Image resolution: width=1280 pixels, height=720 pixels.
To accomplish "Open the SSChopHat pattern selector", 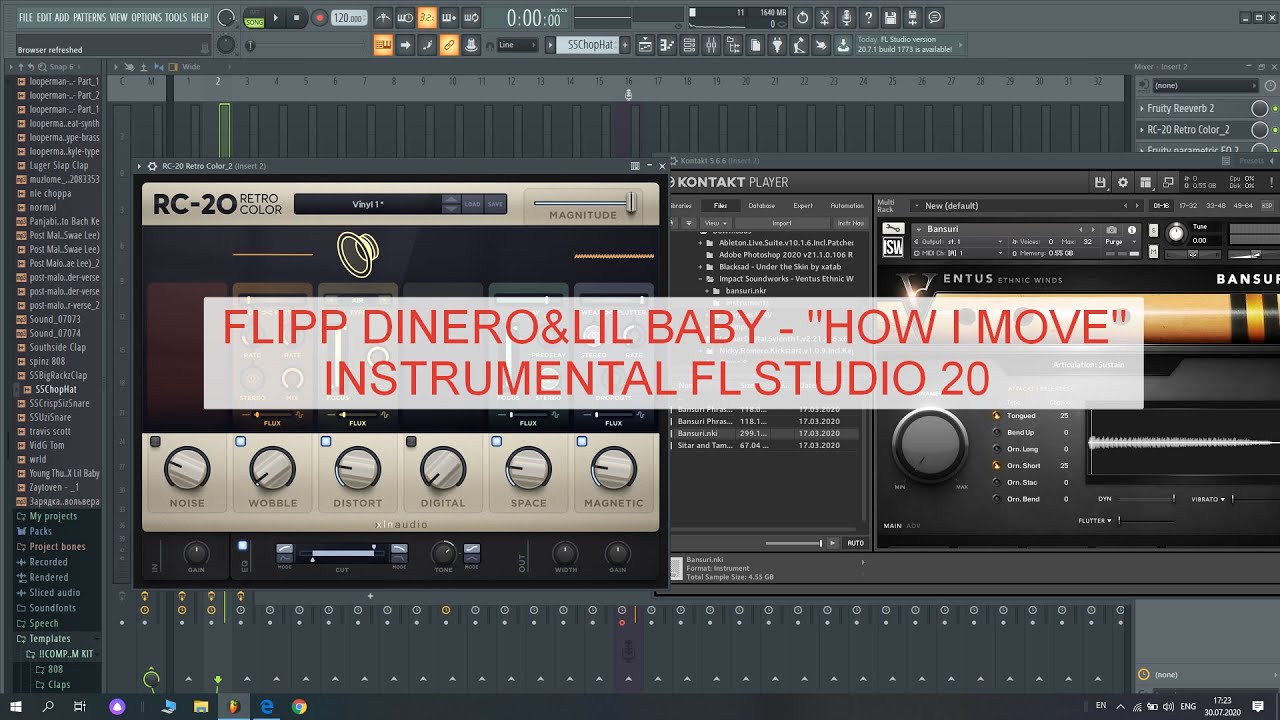I will pos(590,45).
